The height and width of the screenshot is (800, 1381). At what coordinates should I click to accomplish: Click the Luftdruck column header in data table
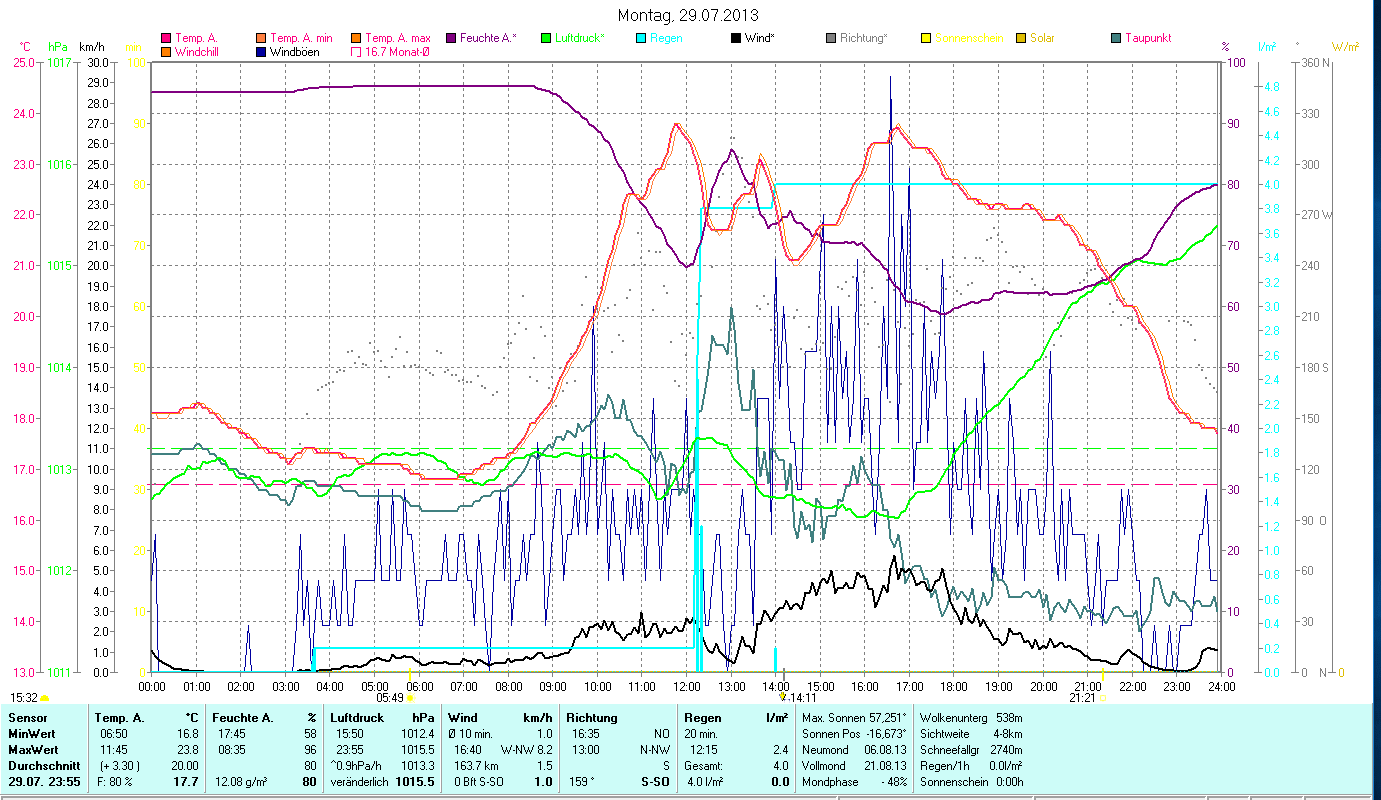357,718
